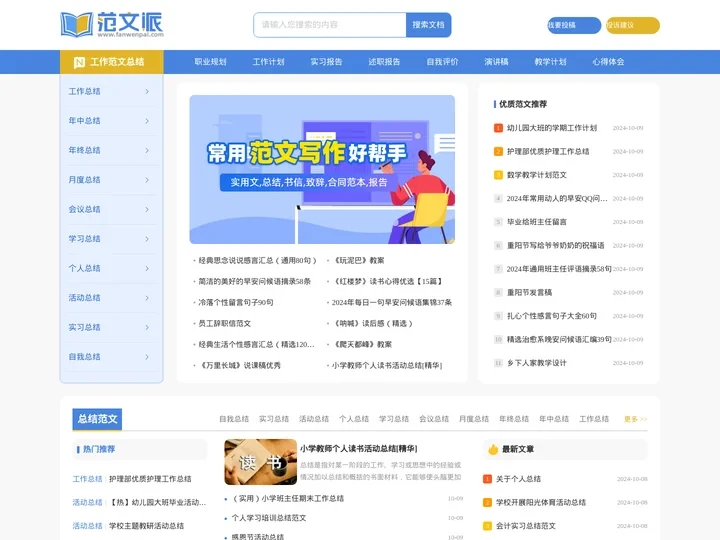Switch to the 自我总结 tab
Screen dimensions: 720x540
click(234, 419)
